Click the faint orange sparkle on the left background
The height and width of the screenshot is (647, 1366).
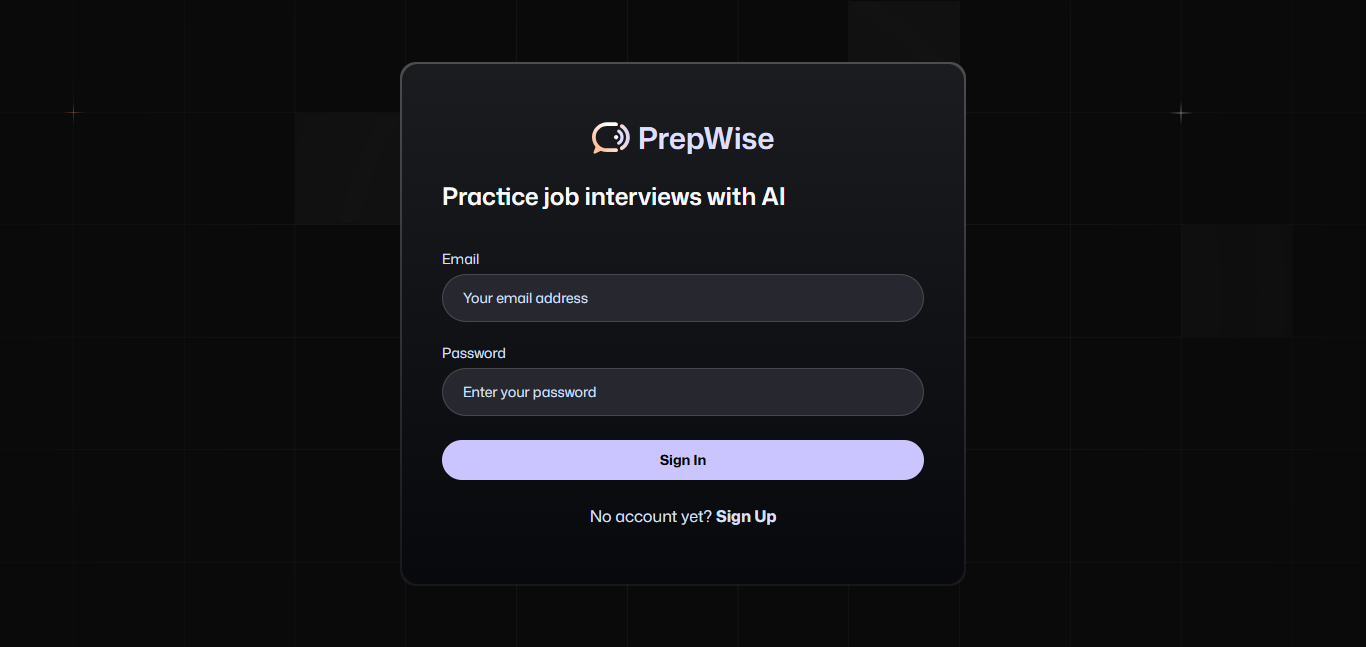click(x=73, y=113)
